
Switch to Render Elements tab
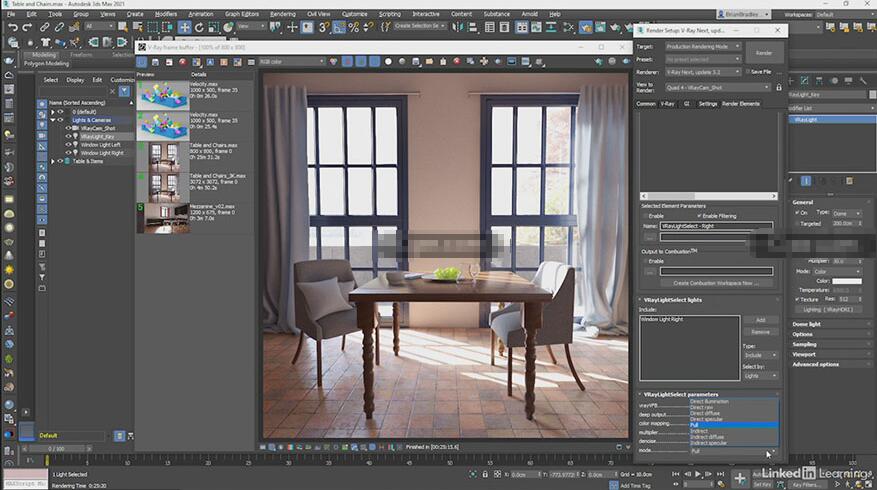[x=741, y=103]
